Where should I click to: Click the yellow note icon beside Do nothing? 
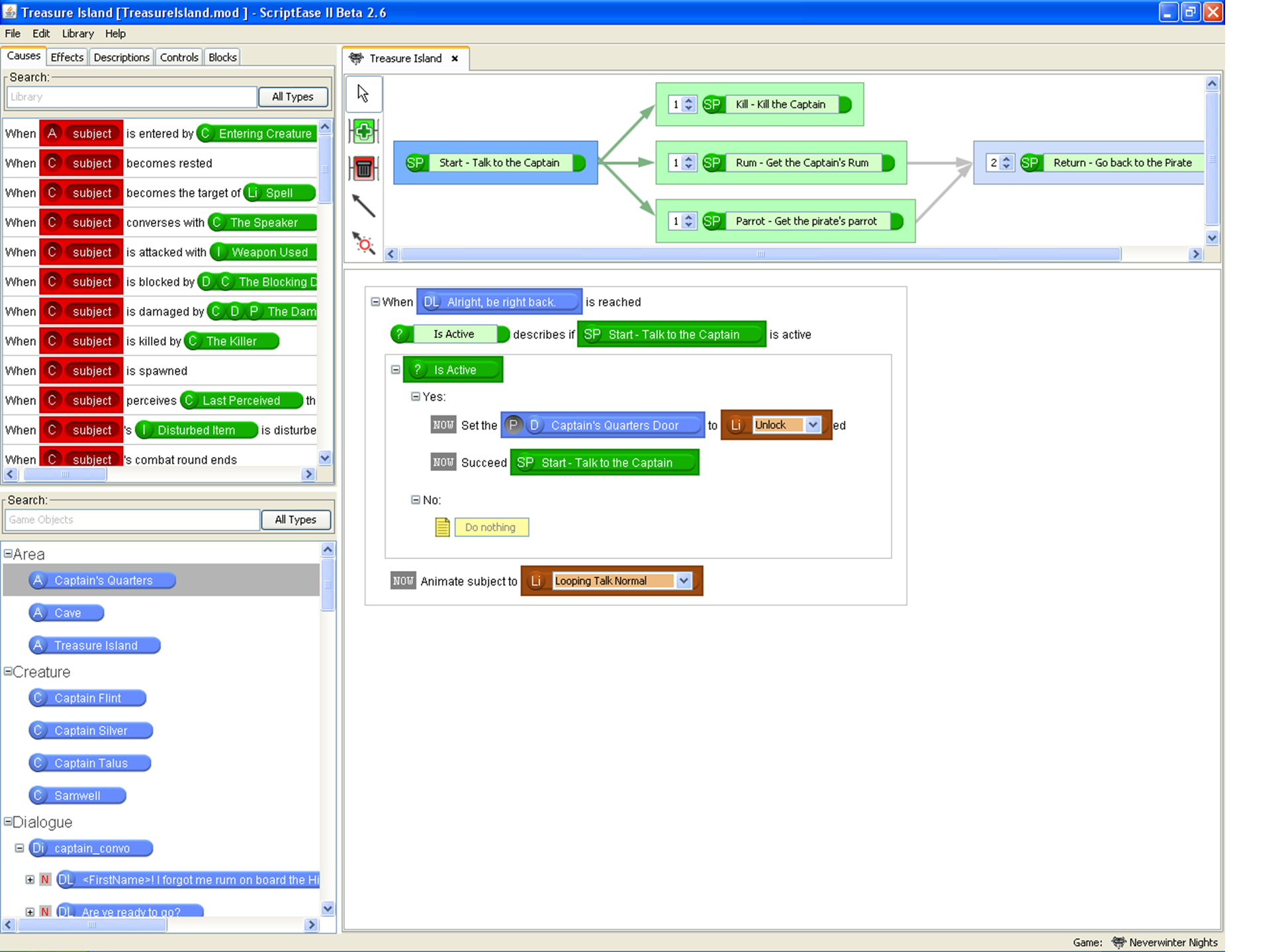click(443, 527)
